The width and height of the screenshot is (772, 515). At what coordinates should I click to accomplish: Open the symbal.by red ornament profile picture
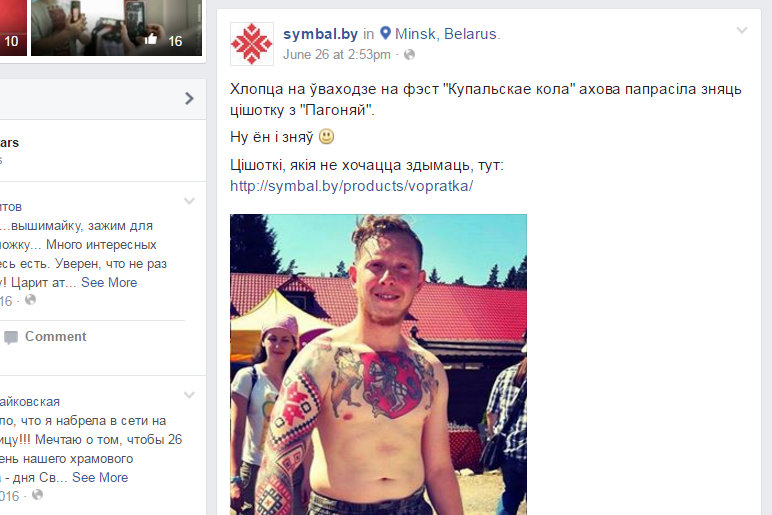[x=252, y=44]
